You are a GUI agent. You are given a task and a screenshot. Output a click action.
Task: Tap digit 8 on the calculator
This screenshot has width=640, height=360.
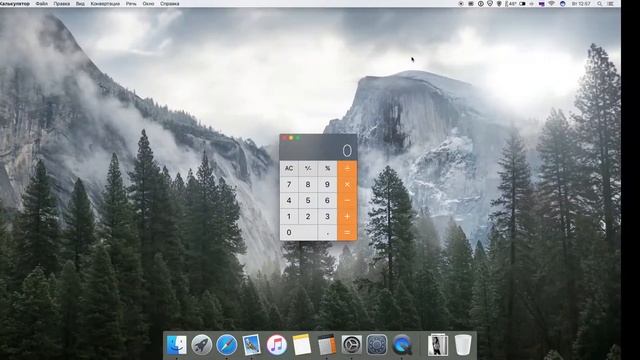[x=308, y=184]
